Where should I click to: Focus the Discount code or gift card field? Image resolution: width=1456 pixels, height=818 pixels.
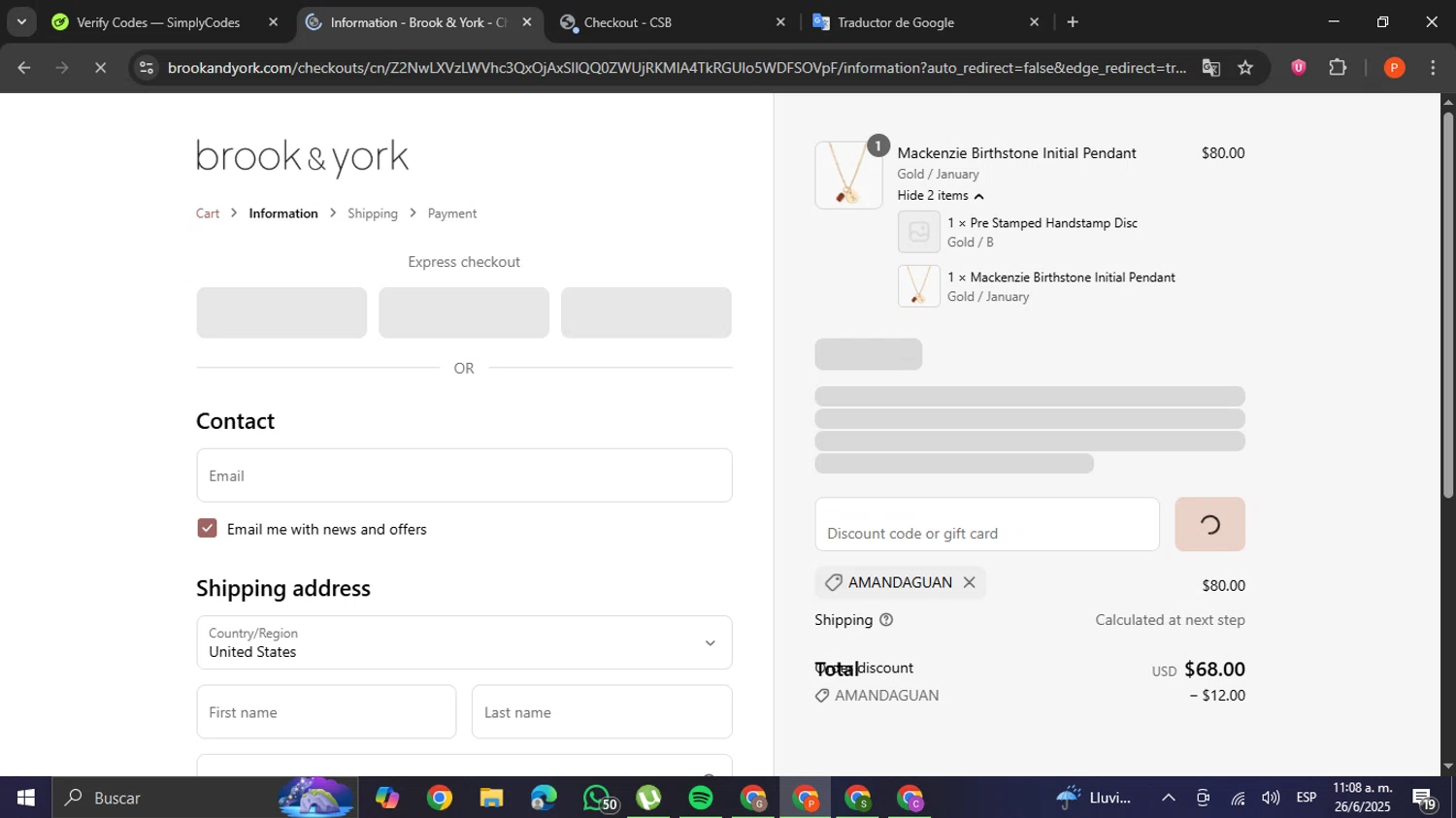coord(987,524)
